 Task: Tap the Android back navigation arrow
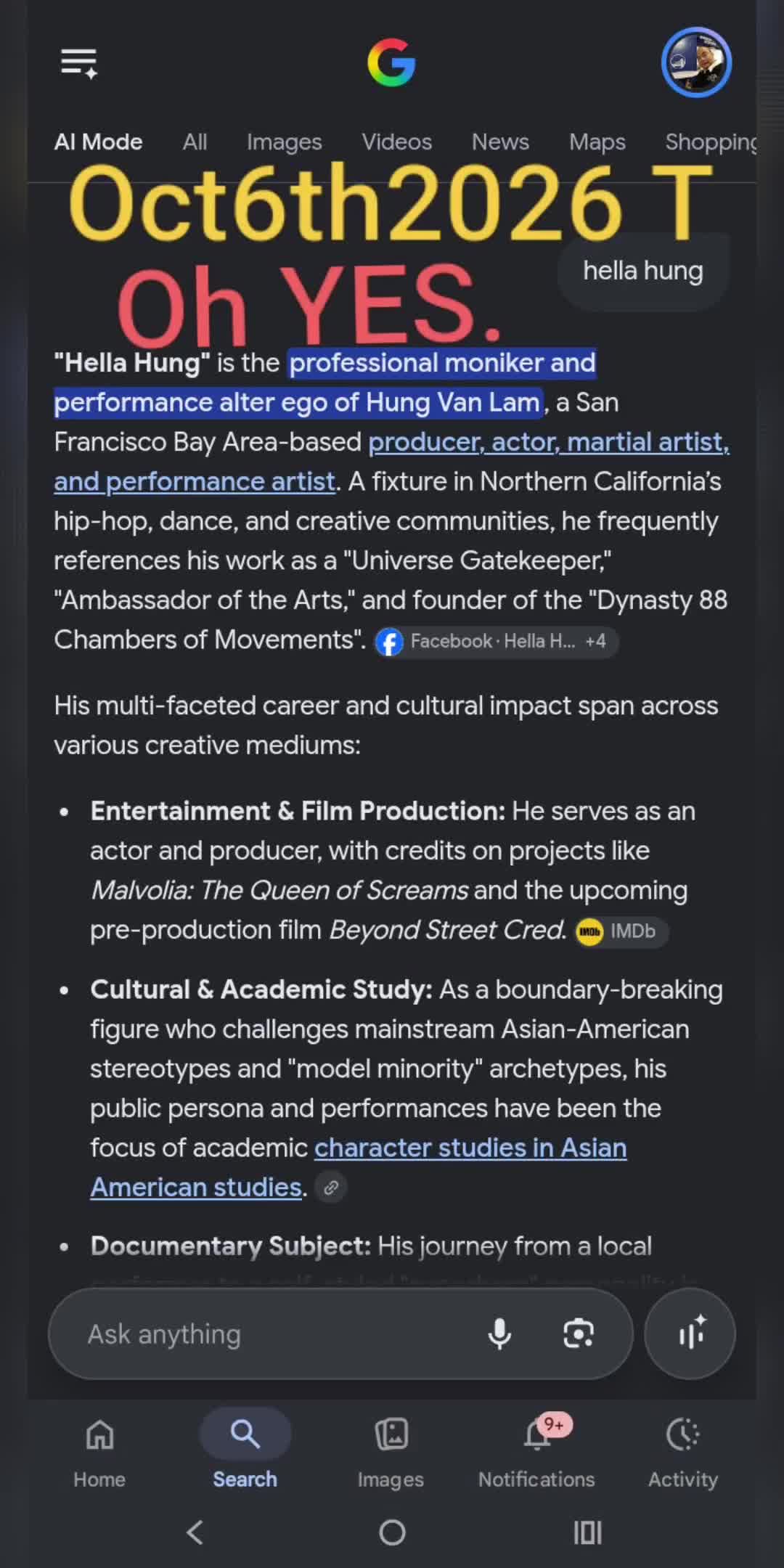(195, 1532)
